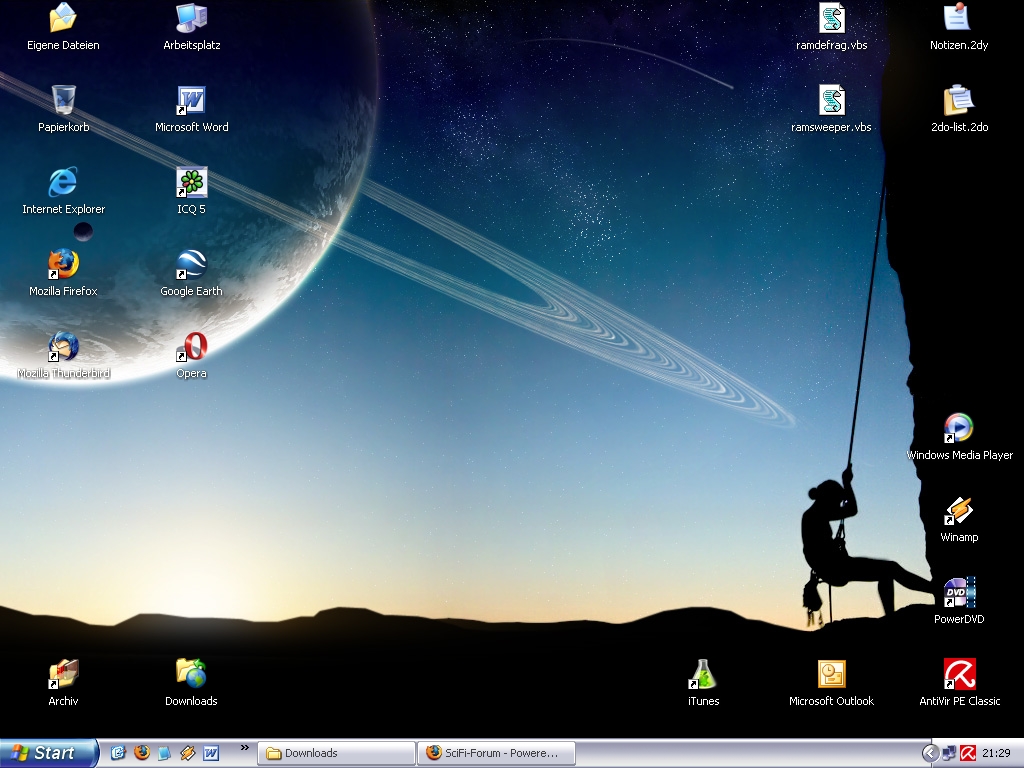Launch ICQ 5 from the desktop

tap(191, 183)
